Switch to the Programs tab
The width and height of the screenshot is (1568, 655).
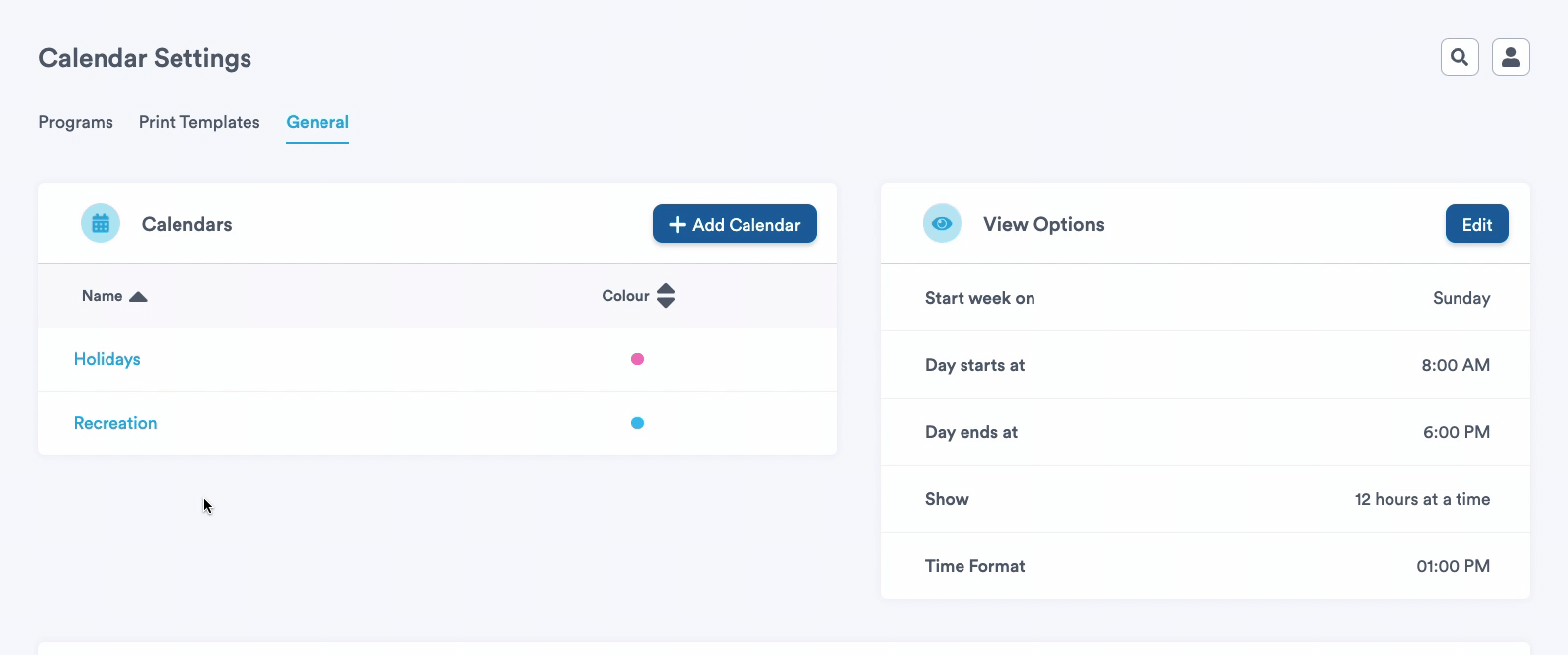tap(76, 122)
